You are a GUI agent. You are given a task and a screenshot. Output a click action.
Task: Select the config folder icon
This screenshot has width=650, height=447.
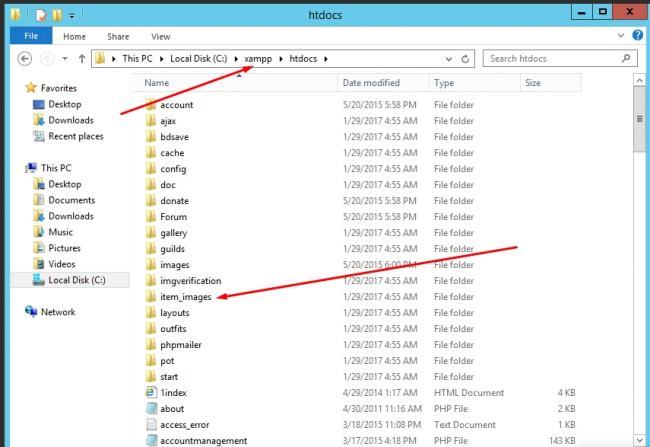pyautogui.click(x=151, y=168)
